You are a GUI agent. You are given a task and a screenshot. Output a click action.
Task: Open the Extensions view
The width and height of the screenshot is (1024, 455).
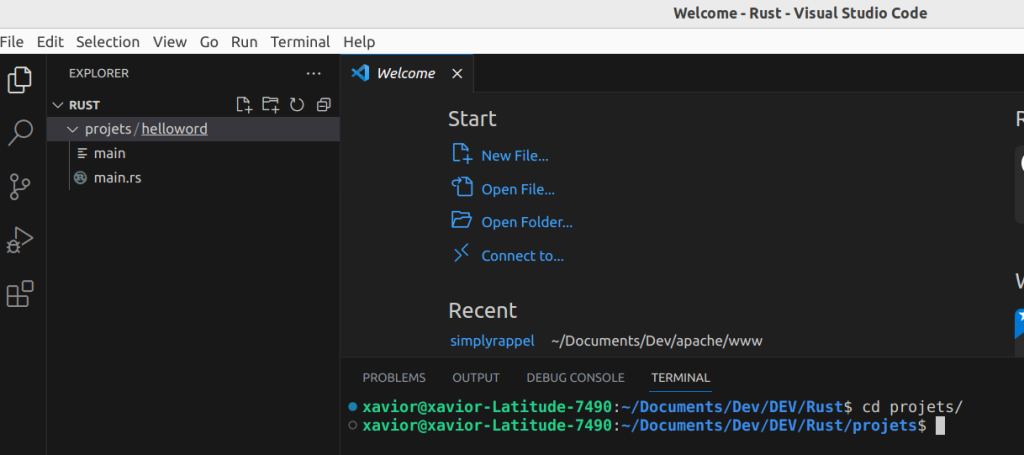pyautogui.click(x=20, y=294)
